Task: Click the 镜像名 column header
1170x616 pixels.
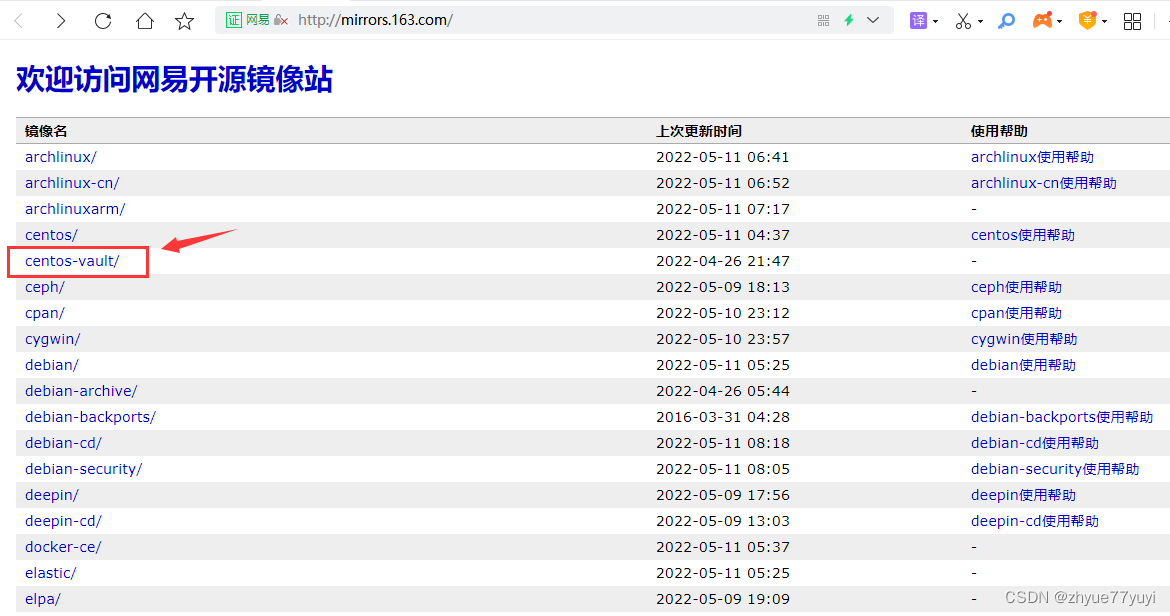Action: pos(46,131)
